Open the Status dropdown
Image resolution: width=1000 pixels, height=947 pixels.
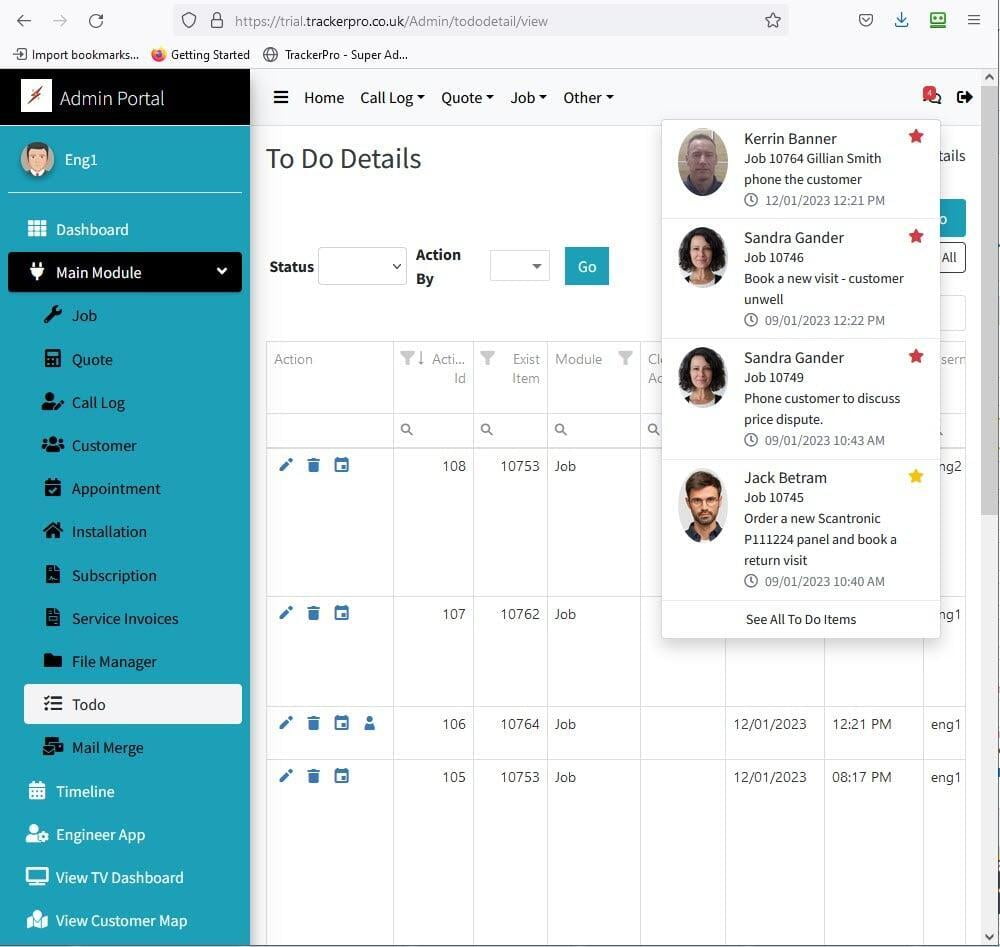coord(362,266)
